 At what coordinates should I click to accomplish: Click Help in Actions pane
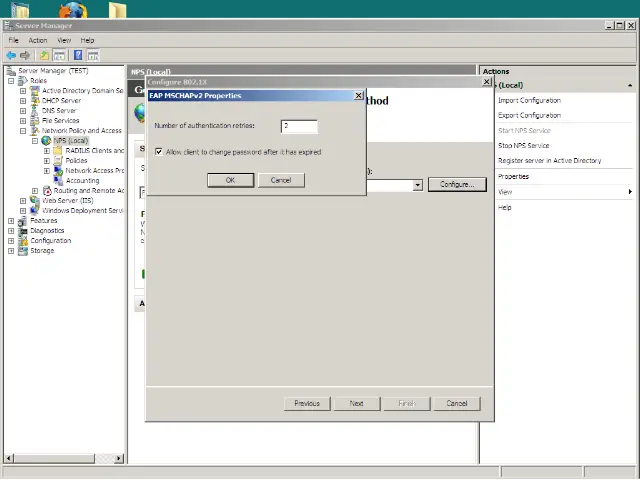tap(505, 207)
